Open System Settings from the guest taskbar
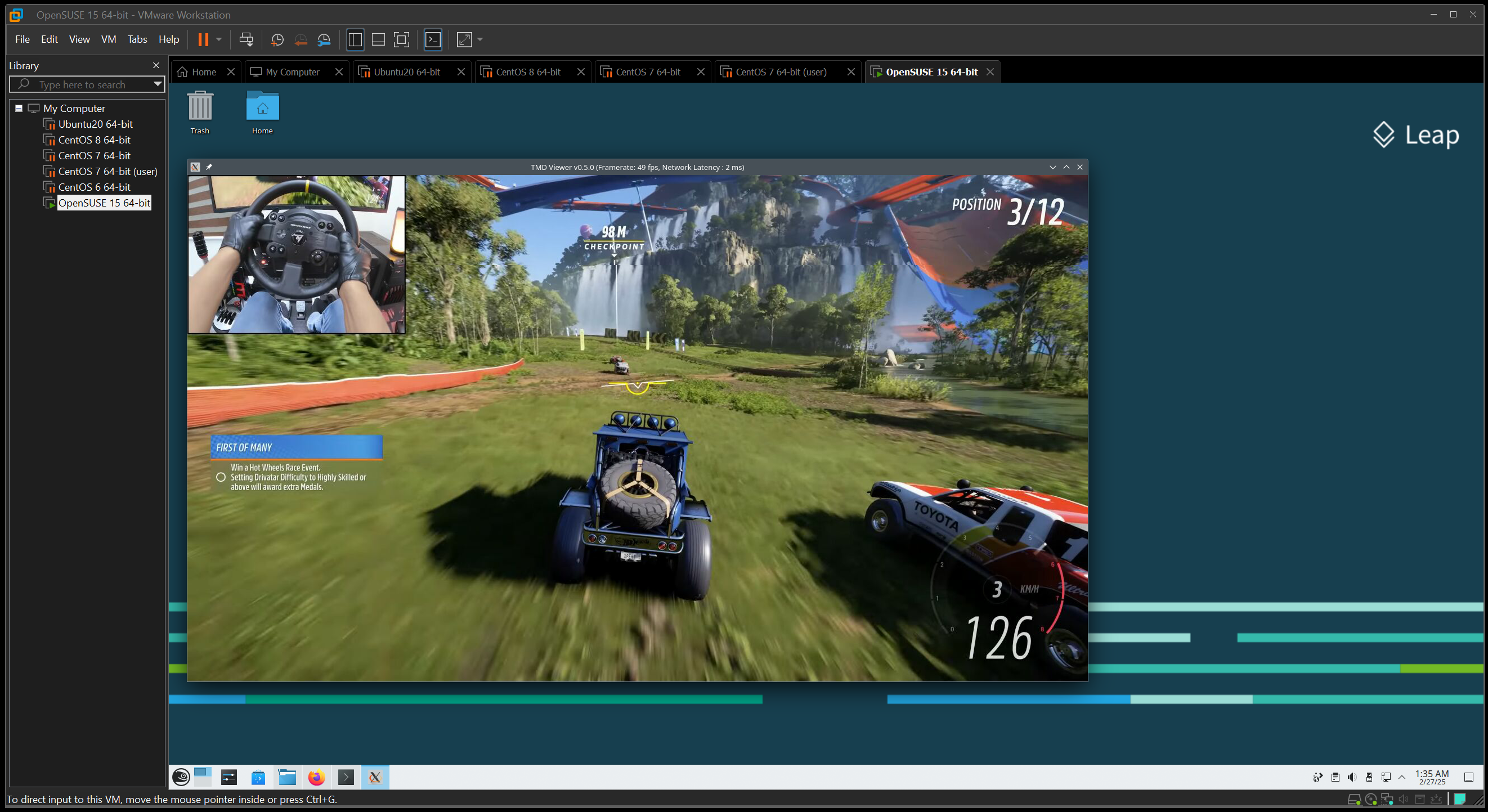Viewport: 1488px width, 812px height. click(x=229, y=777)
